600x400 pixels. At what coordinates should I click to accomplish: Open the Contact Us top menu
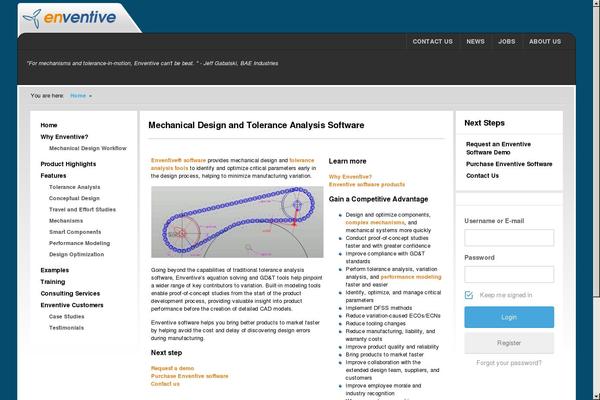[x=432, y=41]
